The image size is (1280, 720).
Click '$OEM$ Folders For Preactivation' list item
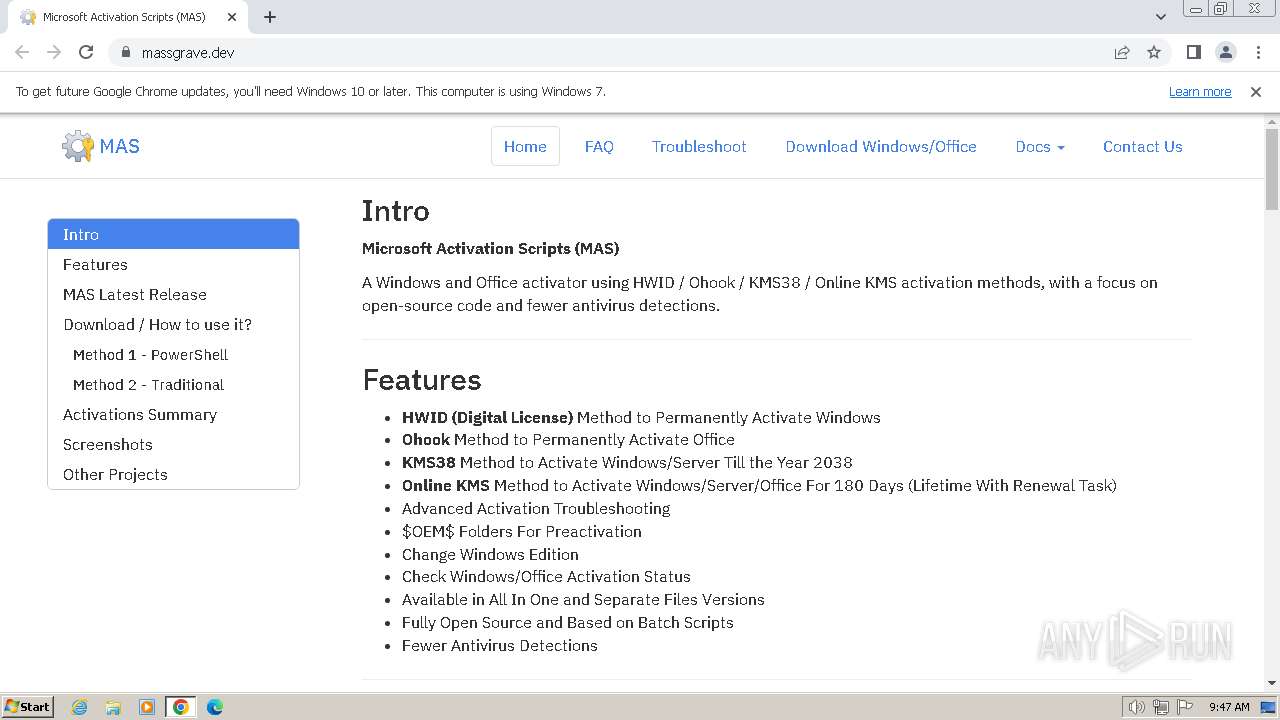[x=522, y=531]
